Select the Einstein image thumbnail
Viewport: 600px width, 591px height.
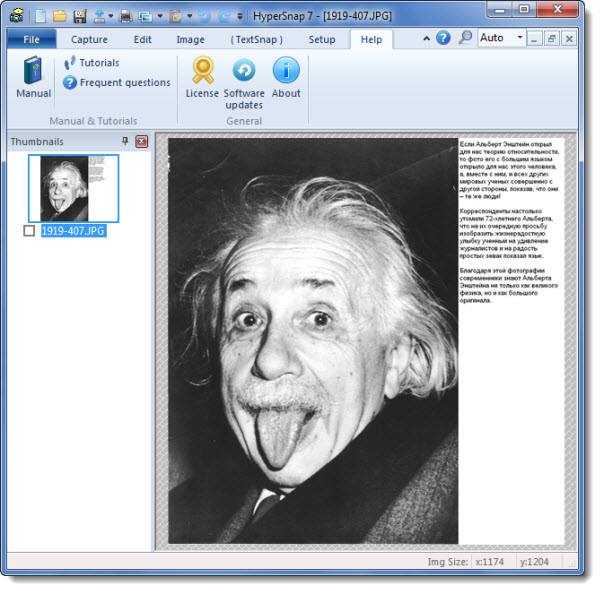tap(73, 188)
